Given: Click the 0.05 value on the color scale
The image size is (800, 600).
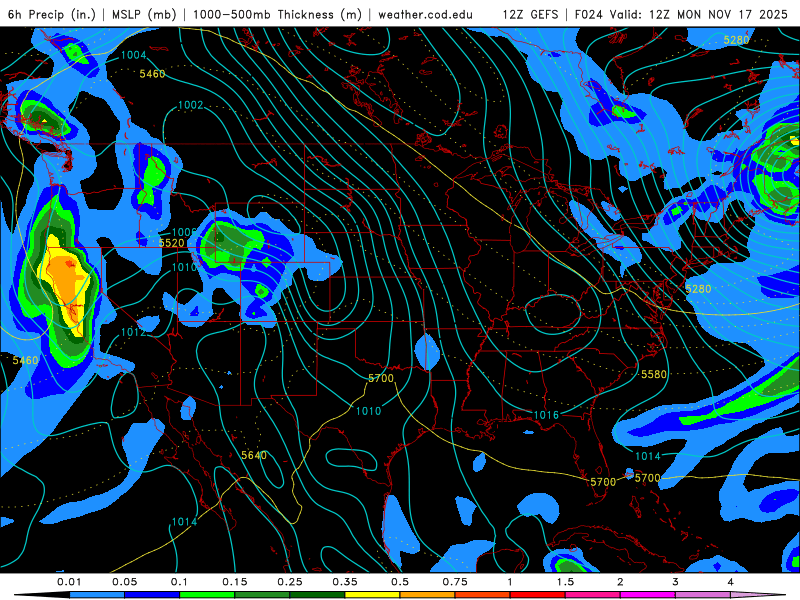Looking at the screenshot, I should tap(124, 582).
